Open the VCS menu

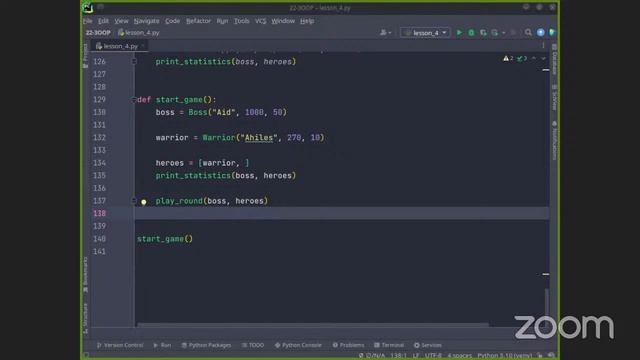click(260, 21)
